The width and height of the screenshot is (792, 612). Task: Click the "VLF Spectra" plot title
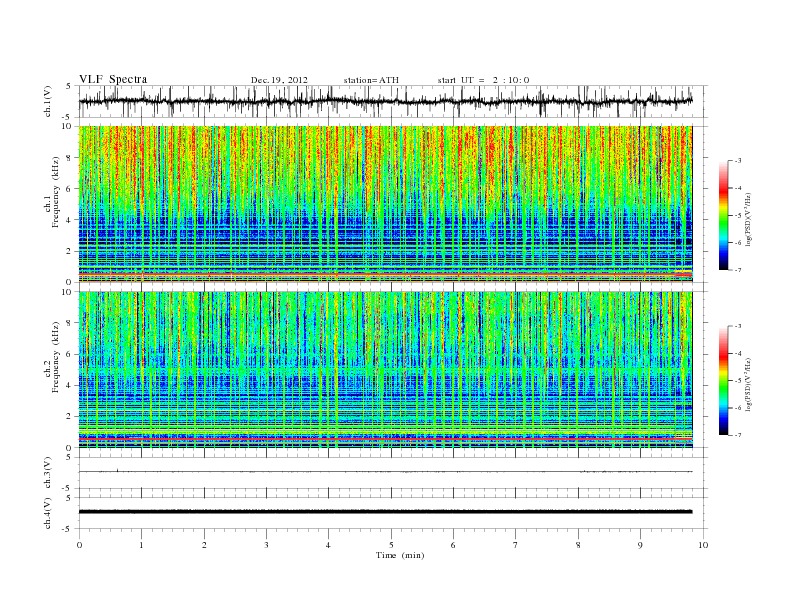113,79
